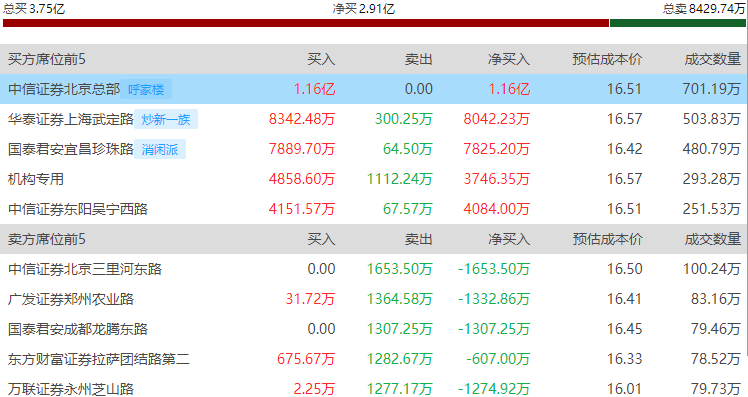Click the 炒新一族 tag badge

pyautogui.click(x=166, y=119)
